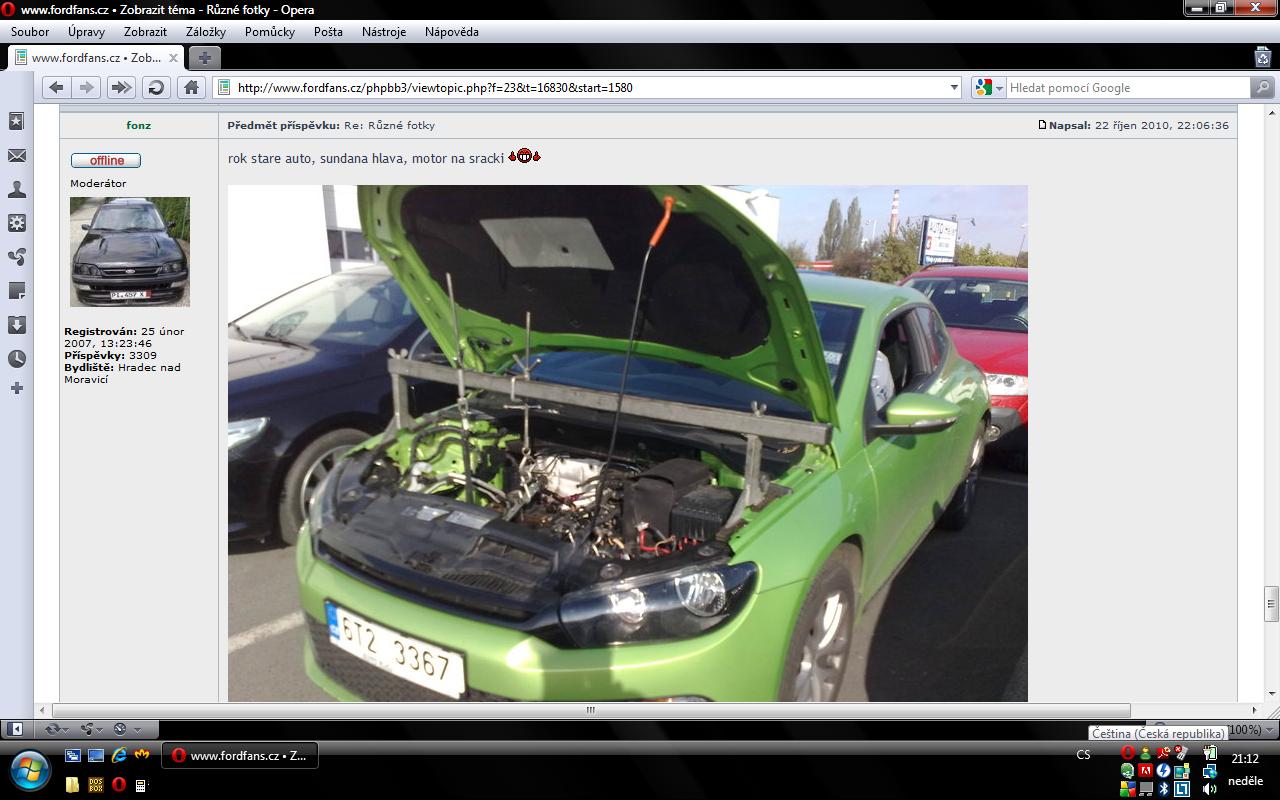Open the Google search engine selector dropdown
This screenshot has height=800, width=1280.
click(989, 88)
